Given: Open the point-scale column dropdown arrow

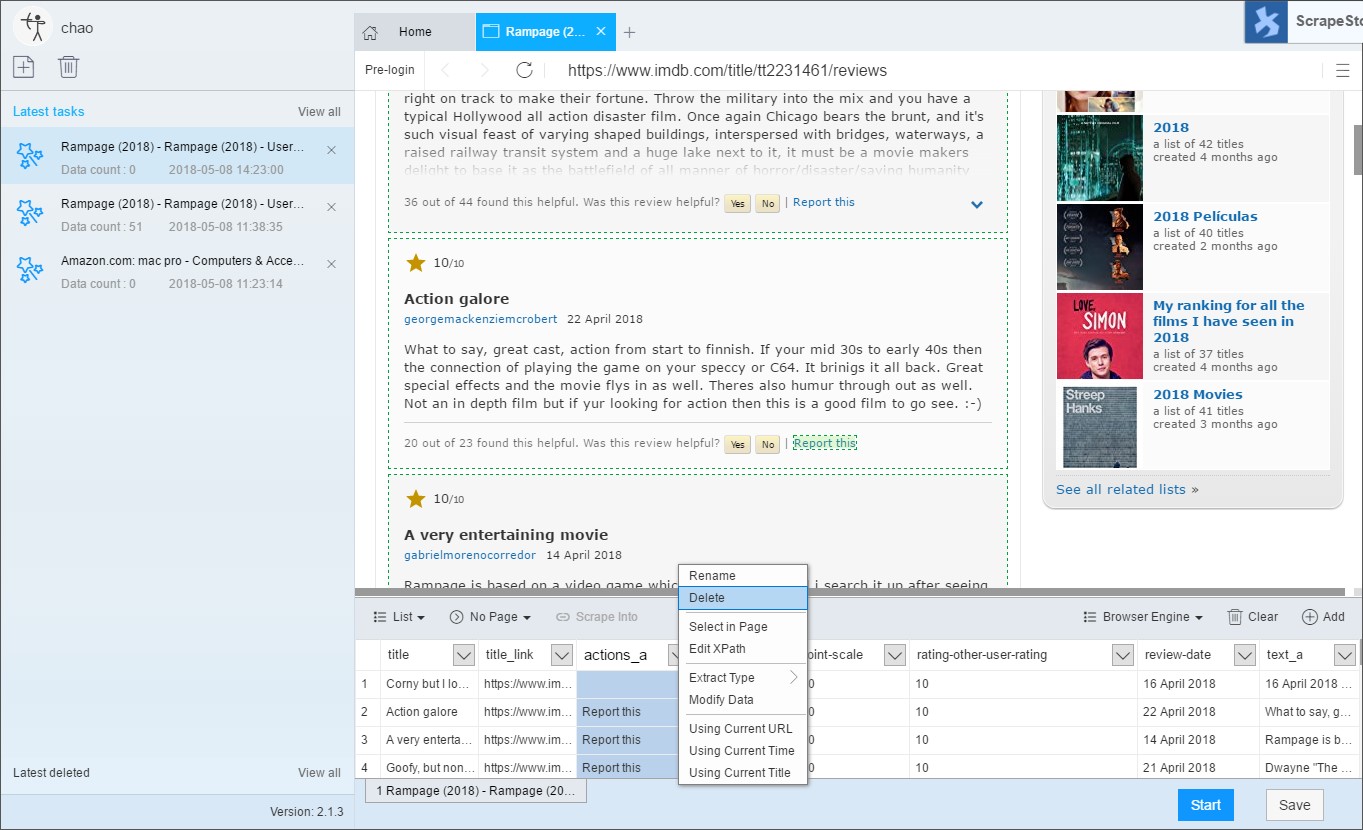Looking at the screenshot, I should pos(895,655).
